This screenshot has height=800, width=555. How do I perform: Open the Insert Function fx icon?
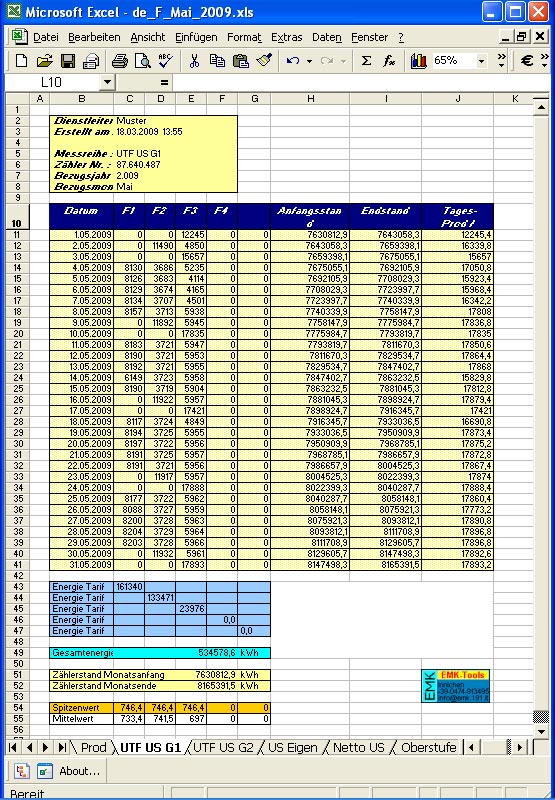coord(389,61)
